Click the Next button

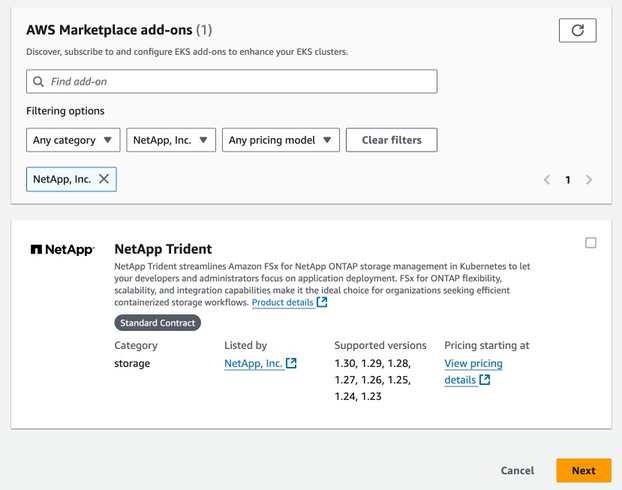[x=583, y=470]
